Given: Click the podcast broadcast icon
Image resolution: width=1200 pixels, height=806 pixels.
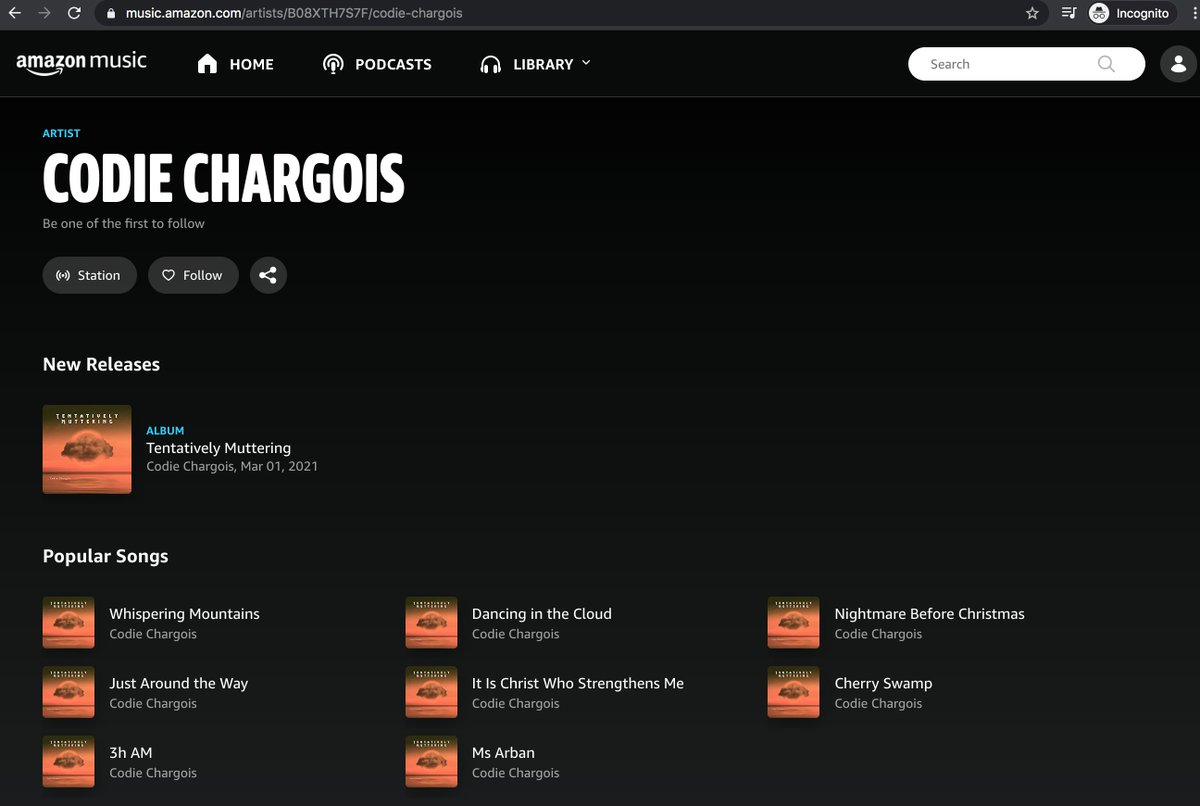Looking at the screenshot, I should [x=333, y=64].
